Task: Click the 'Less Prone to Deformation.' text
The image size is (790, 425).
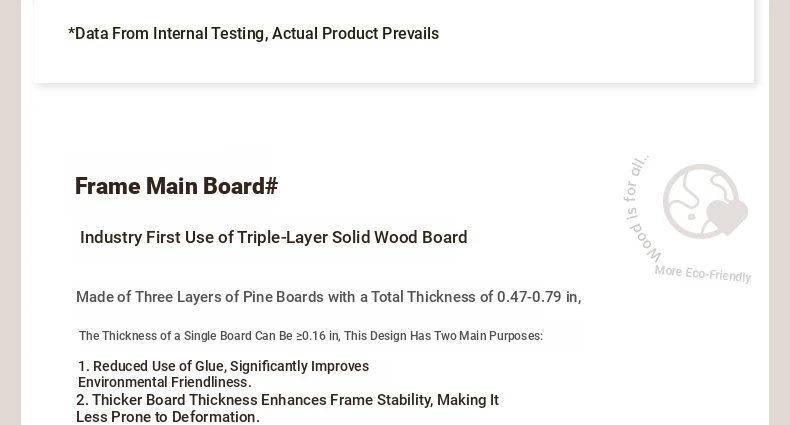Action: click(x=168, y=417)
